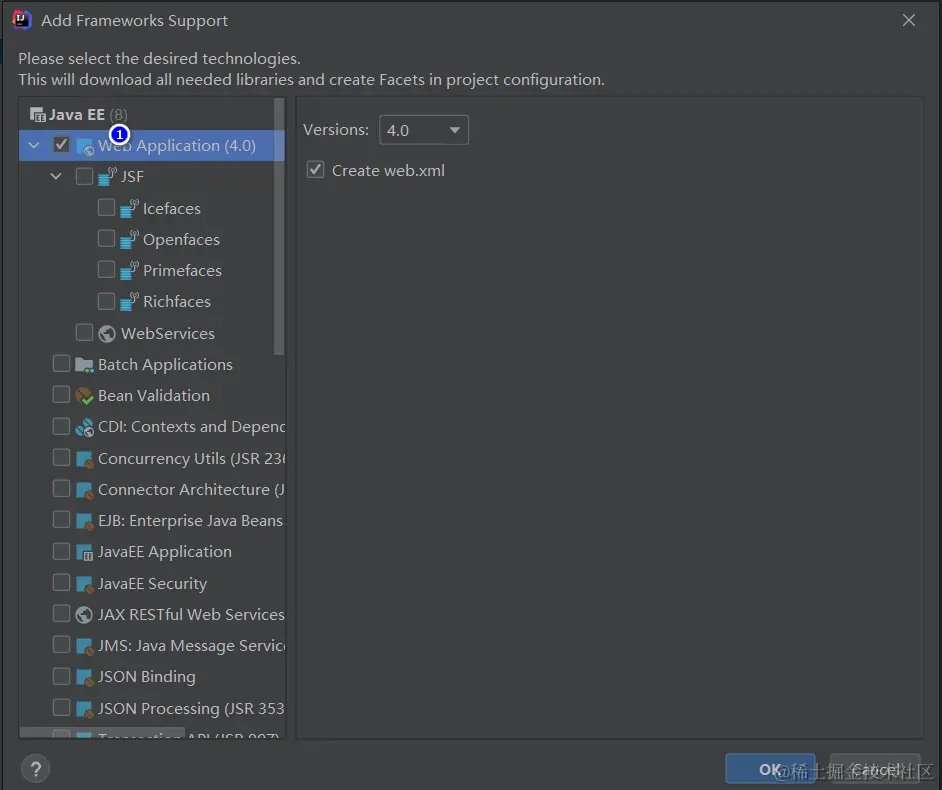The image size is (942, 790).
Task: Click the vertical scrollbar of technologies list
Action: (279, 226)
